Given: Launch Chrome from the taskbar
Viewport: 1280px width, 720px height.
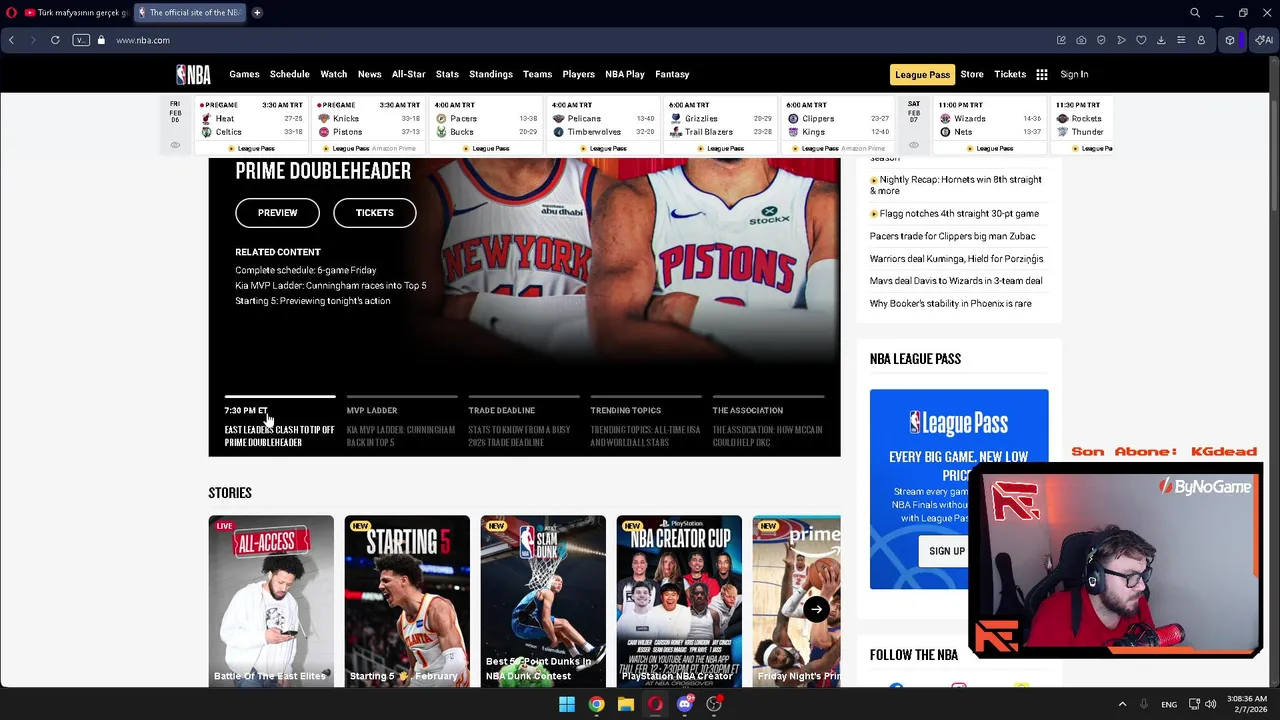Looking at the screenshot, I should click(596, 704).
